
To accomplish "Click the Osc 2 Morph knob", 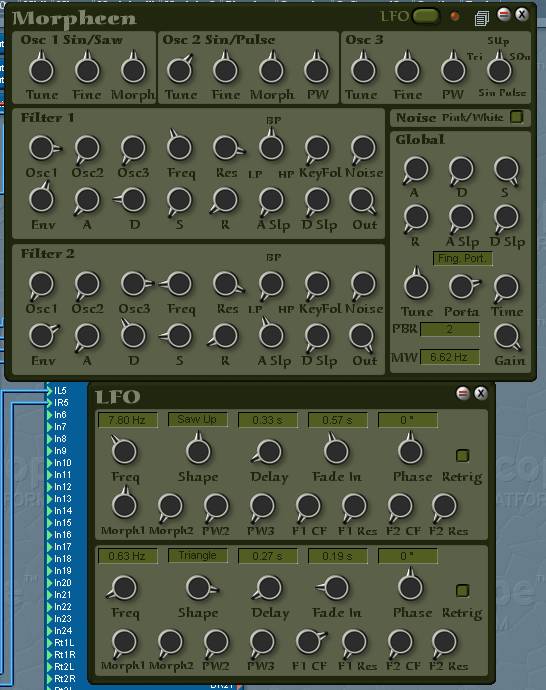I will tap(271, 70).
